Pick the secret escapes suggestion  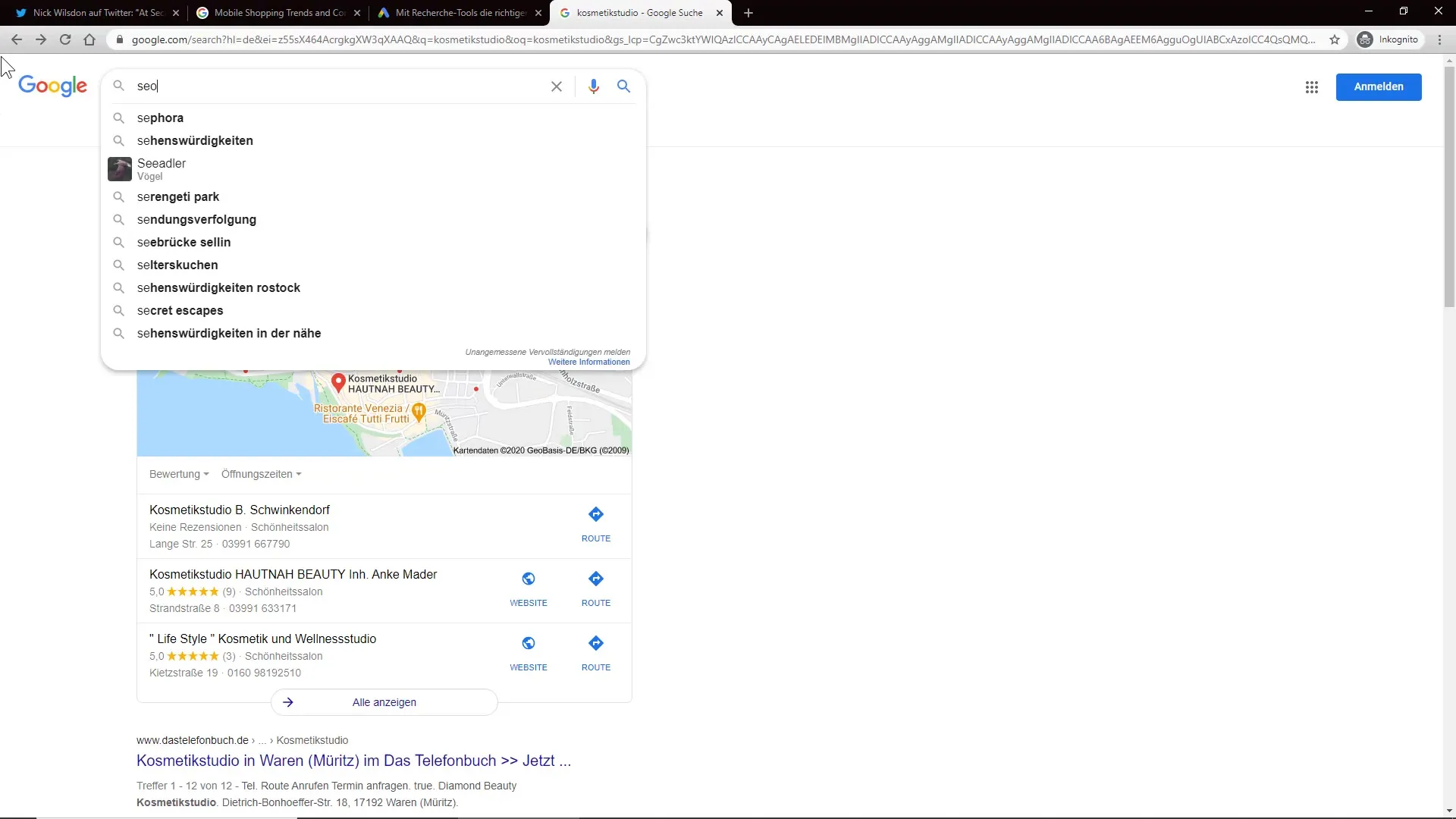click(x=373, y=311)
